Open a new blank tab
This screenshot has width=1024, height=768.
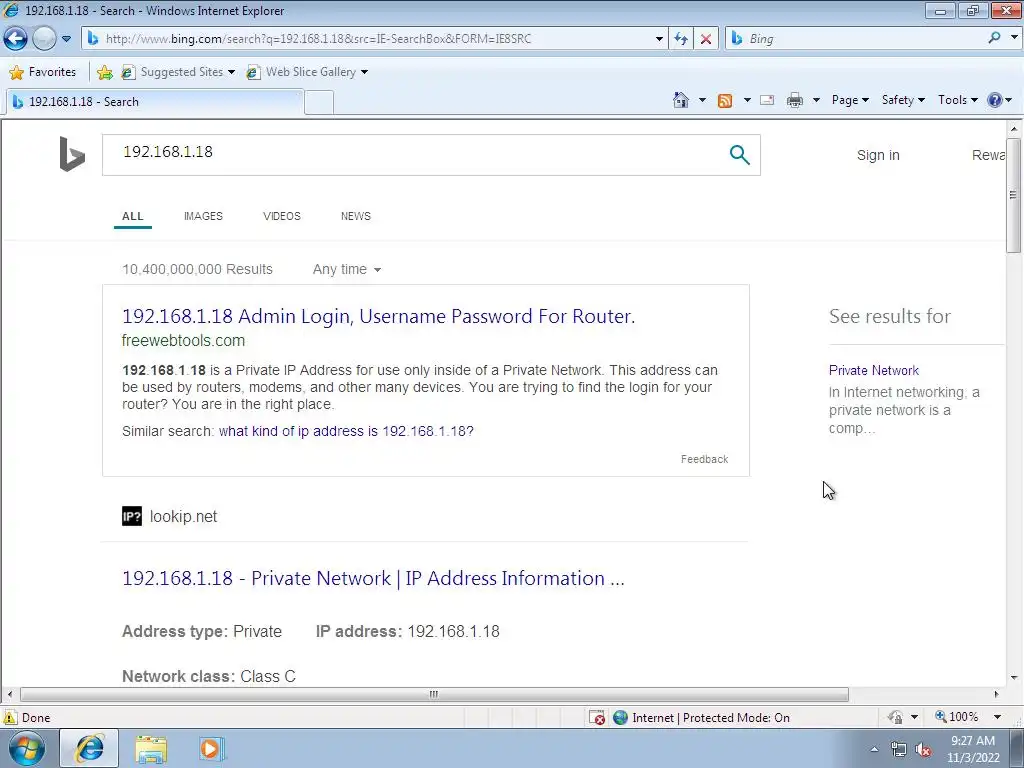[x=319, y=103]
